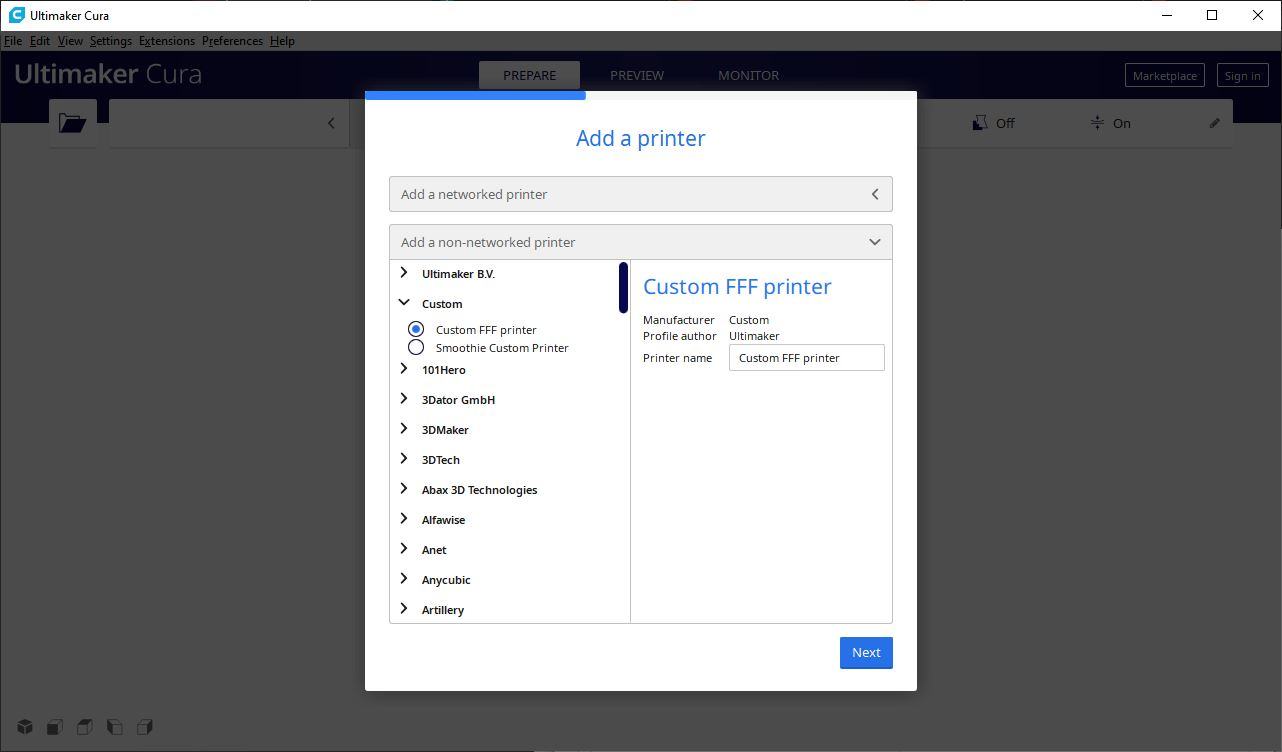
Task: Expand the Anet manufacturer group
Action: coord(404,549)
